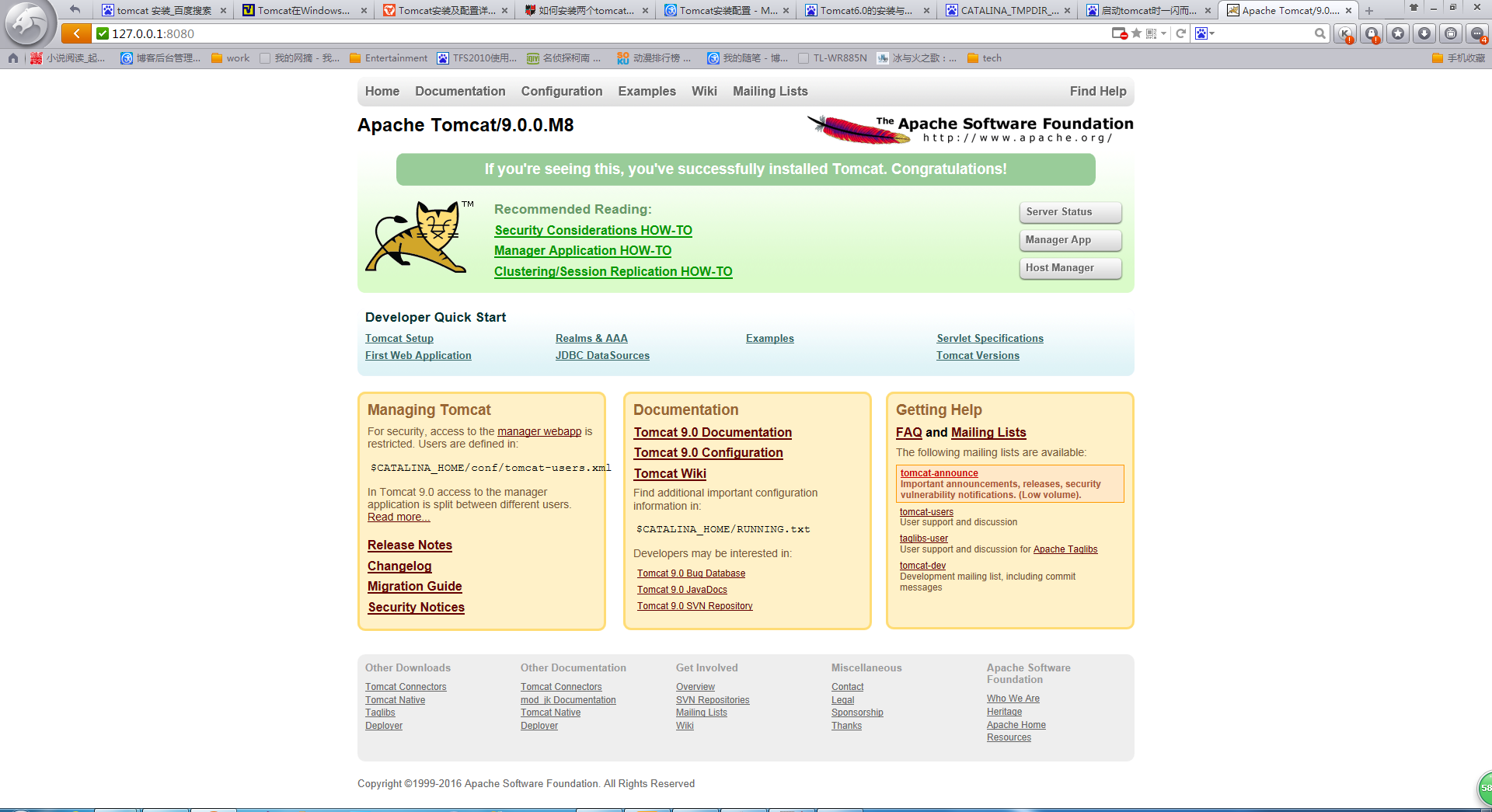1492x812 pixels.
Task: Open a new tab with plus icon
Action: tap(1369, 10)
